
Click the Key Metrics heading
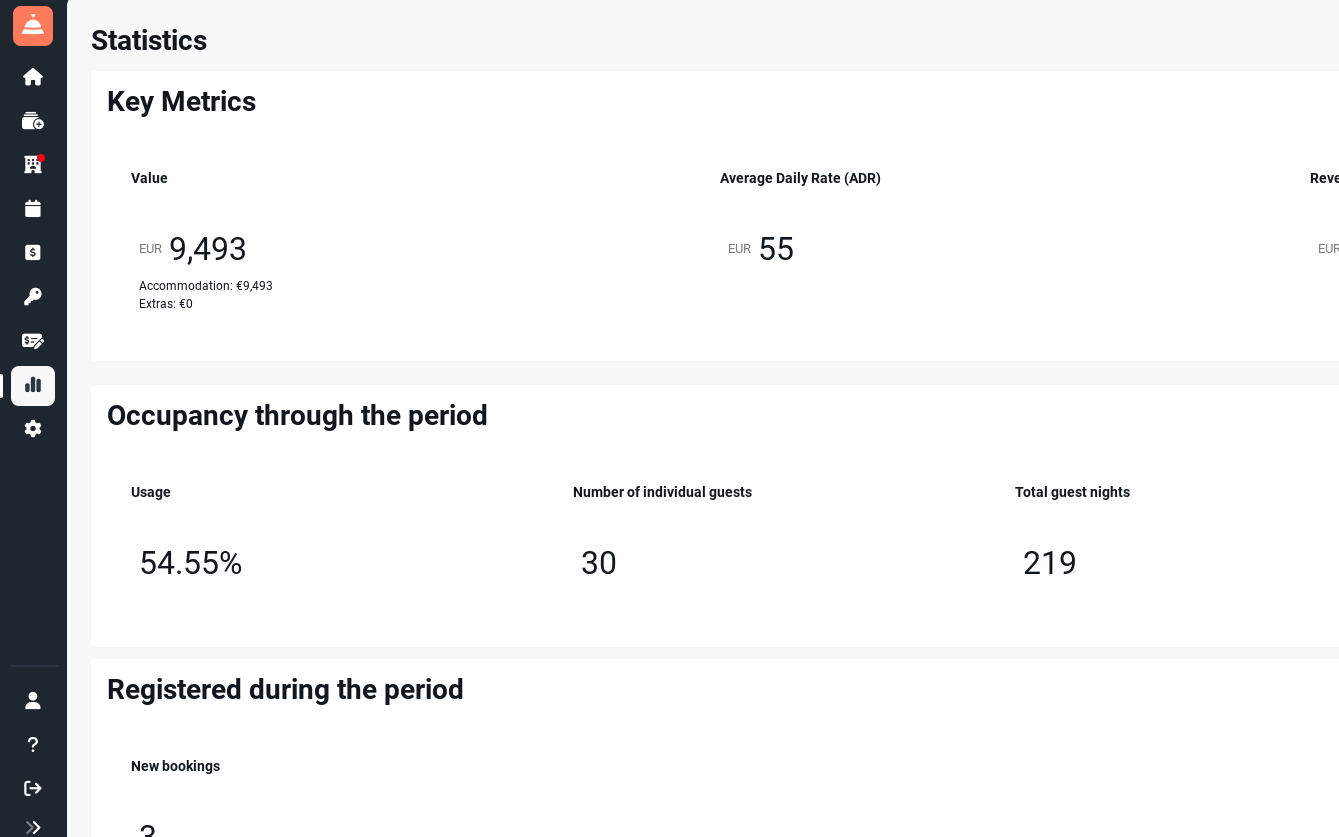[x=181, y=102]
